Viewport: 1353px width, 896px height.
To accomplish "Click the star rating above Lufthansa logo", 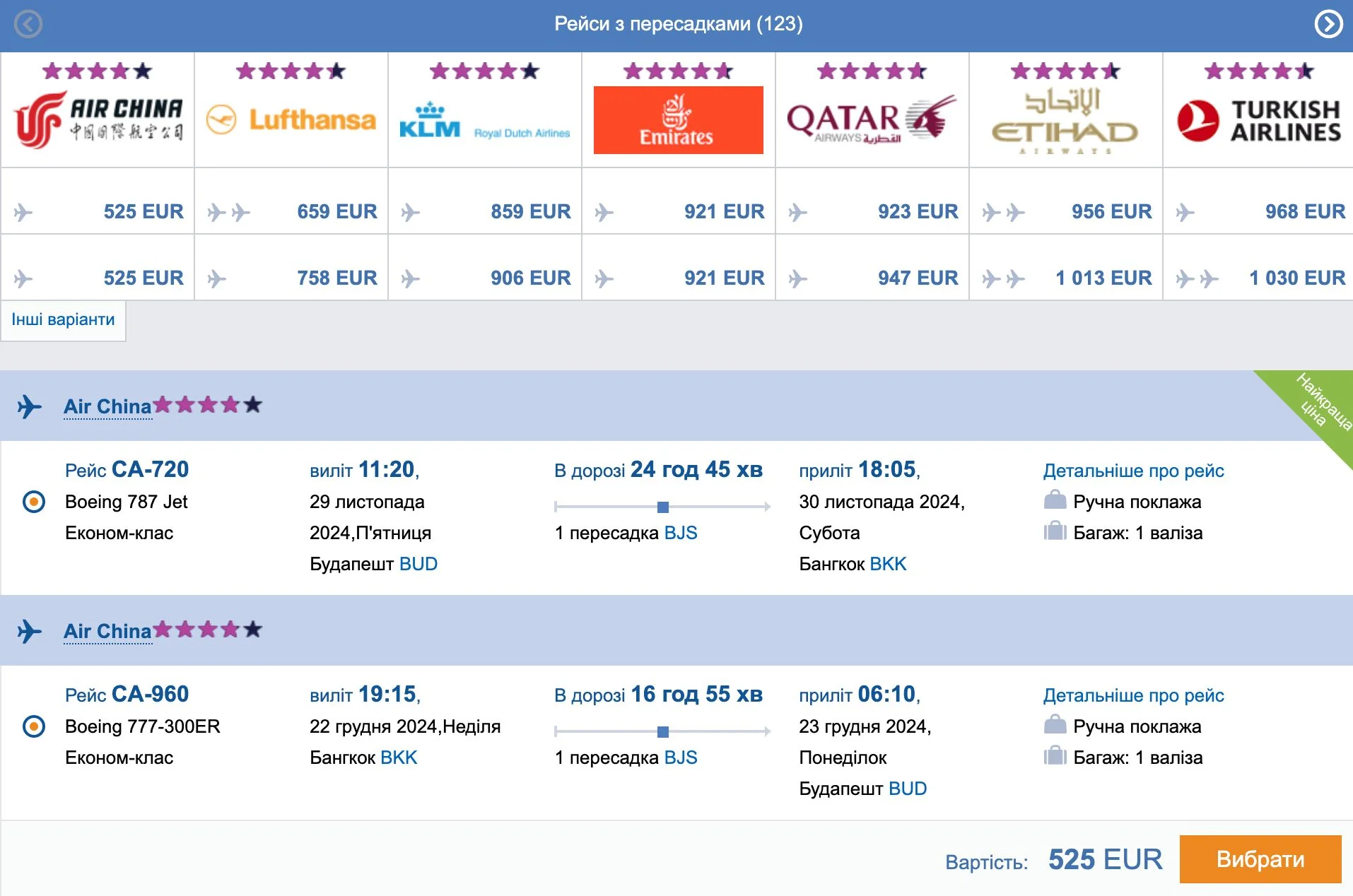I will (291, 71).
